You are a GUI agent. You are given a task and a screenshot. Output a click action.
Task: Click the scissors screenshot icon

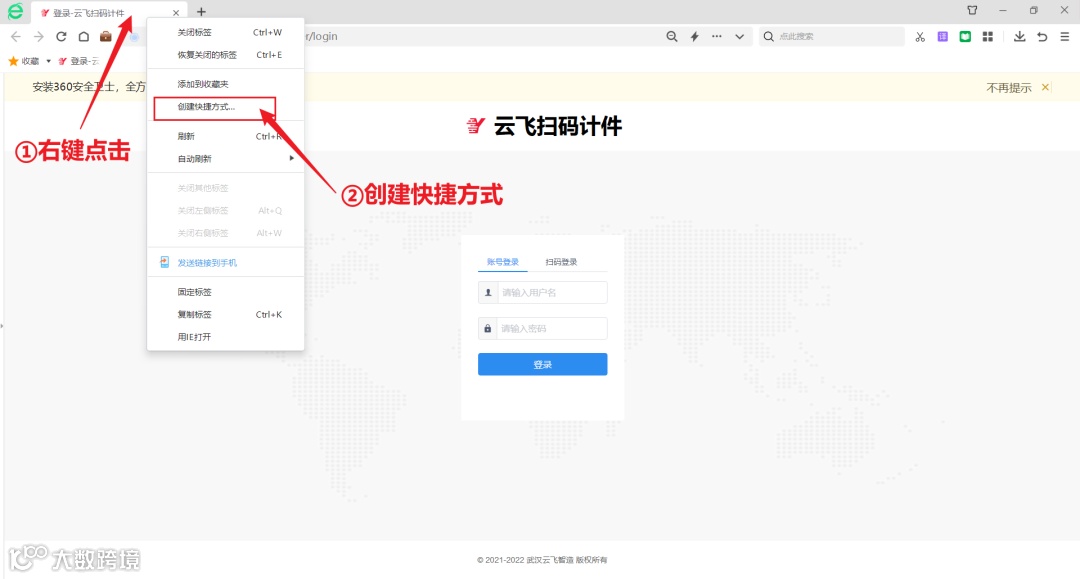coord(920,36)
